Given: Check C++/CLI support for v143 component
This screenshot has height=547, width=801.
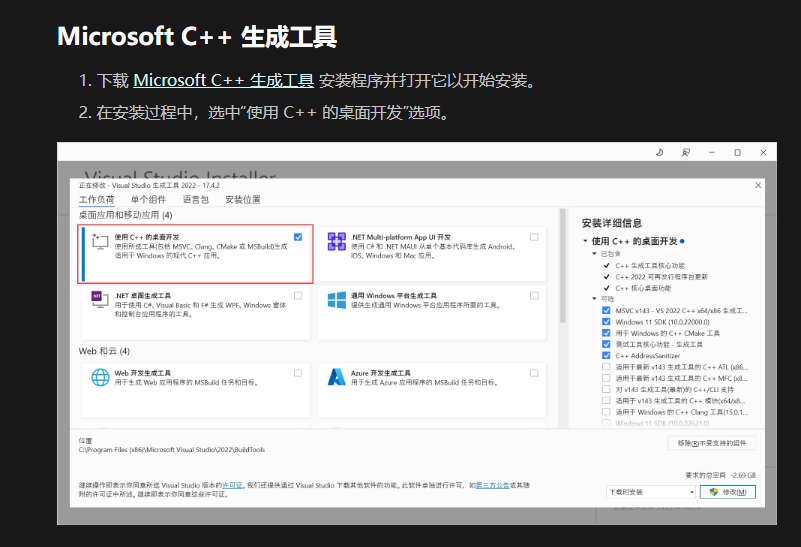Looking at the screenshot, I should [606, 389].
